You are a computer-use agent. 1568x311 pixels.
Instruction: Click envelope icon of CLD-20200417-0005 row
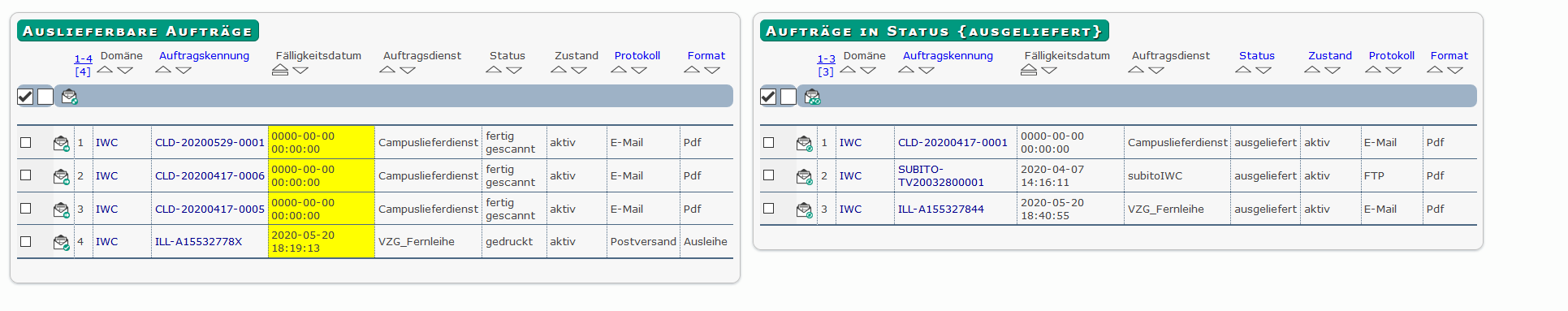coord(61,209)
